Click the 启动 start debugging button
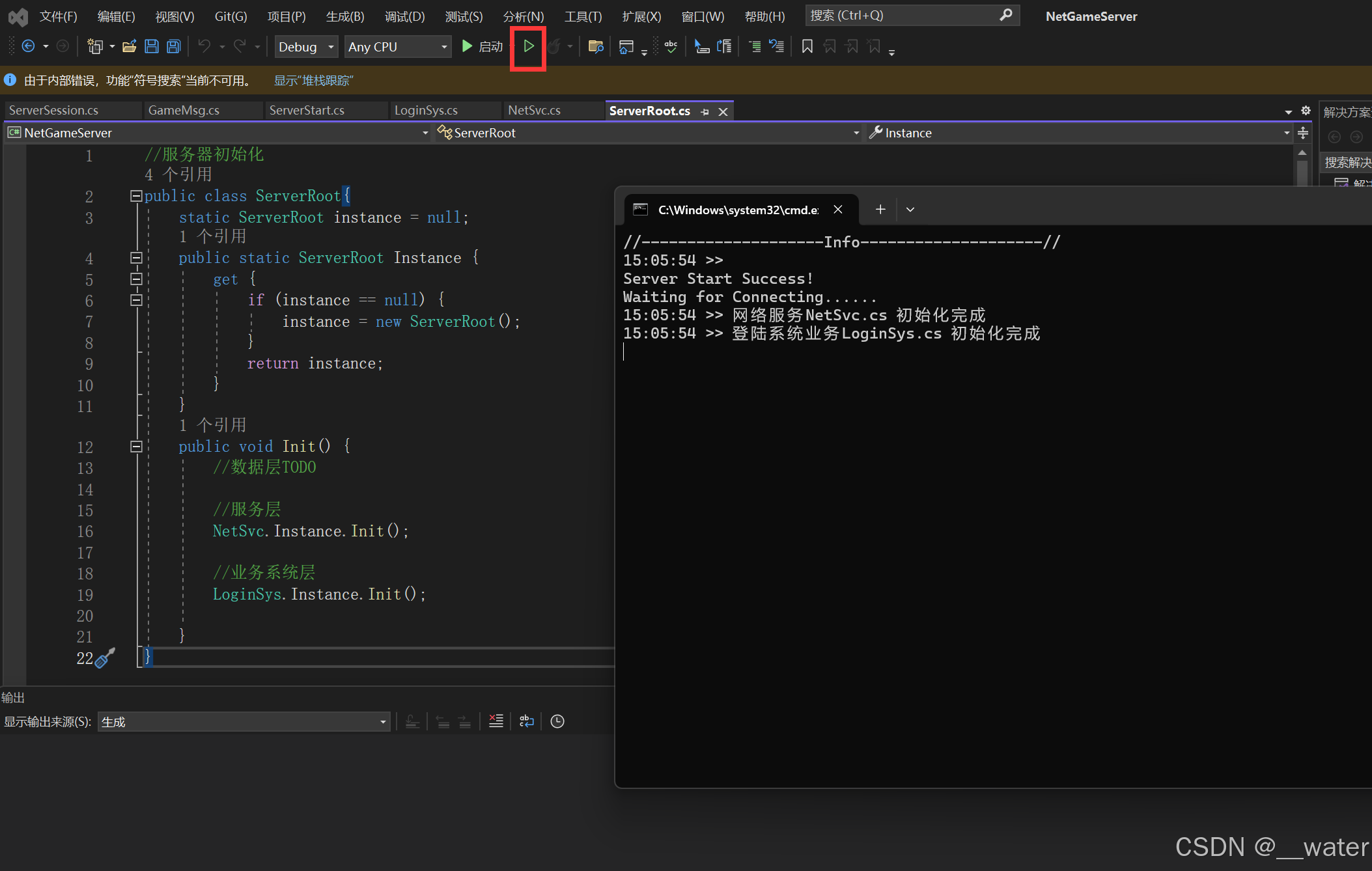Screen dimensions: 1372x871 coord(483,46)
